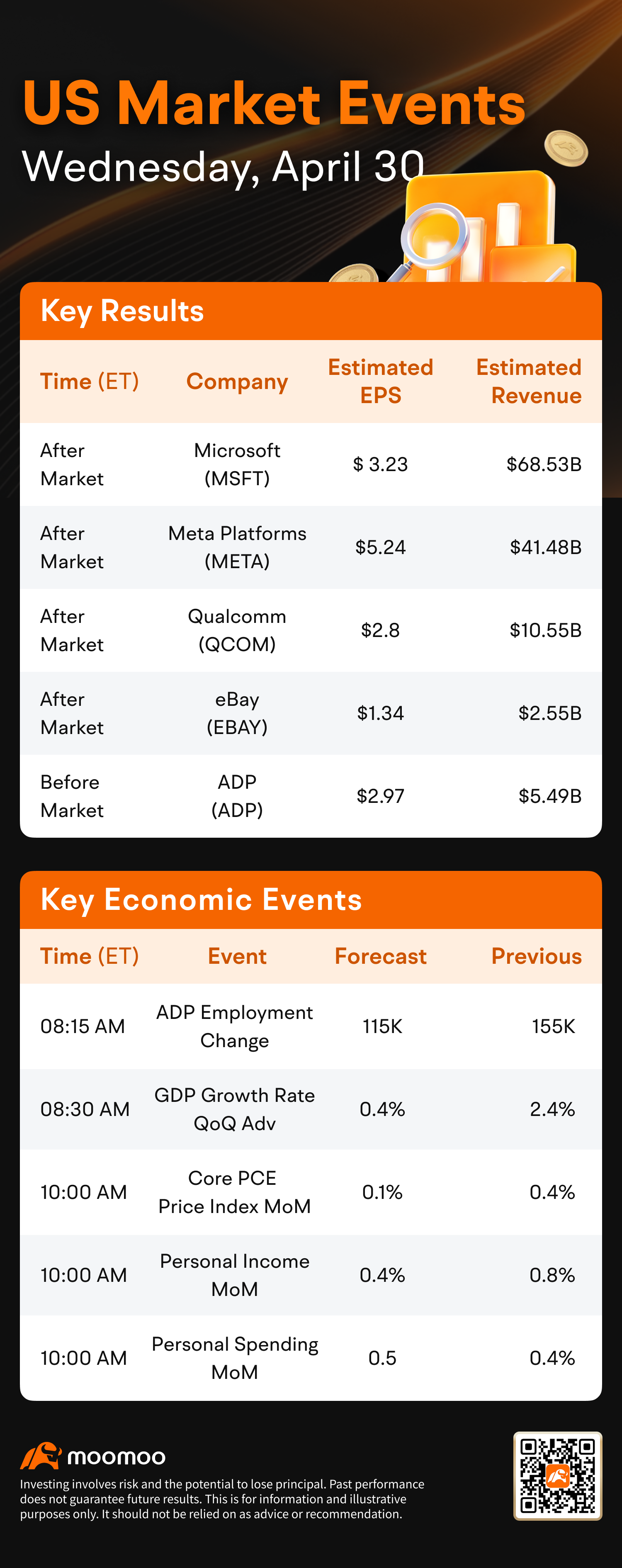This screenshot has height=1568, width=622.
Task: Click the Estimated Revenue column header
Action: coord(529,381)
